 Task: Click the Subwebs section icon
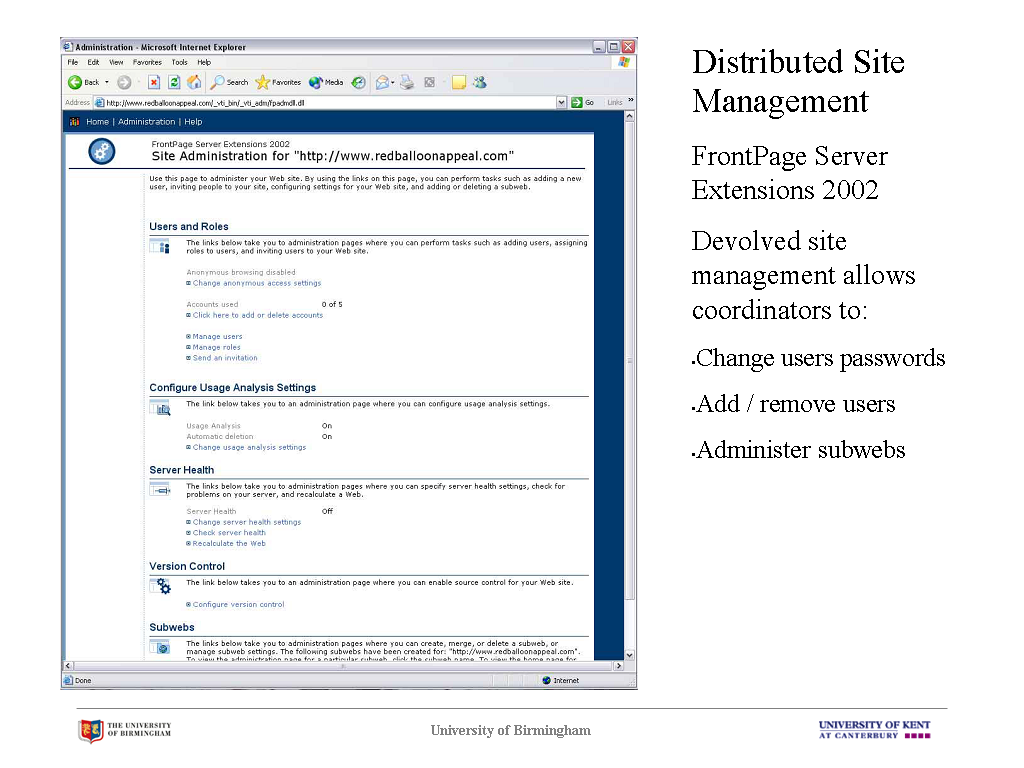161,647
